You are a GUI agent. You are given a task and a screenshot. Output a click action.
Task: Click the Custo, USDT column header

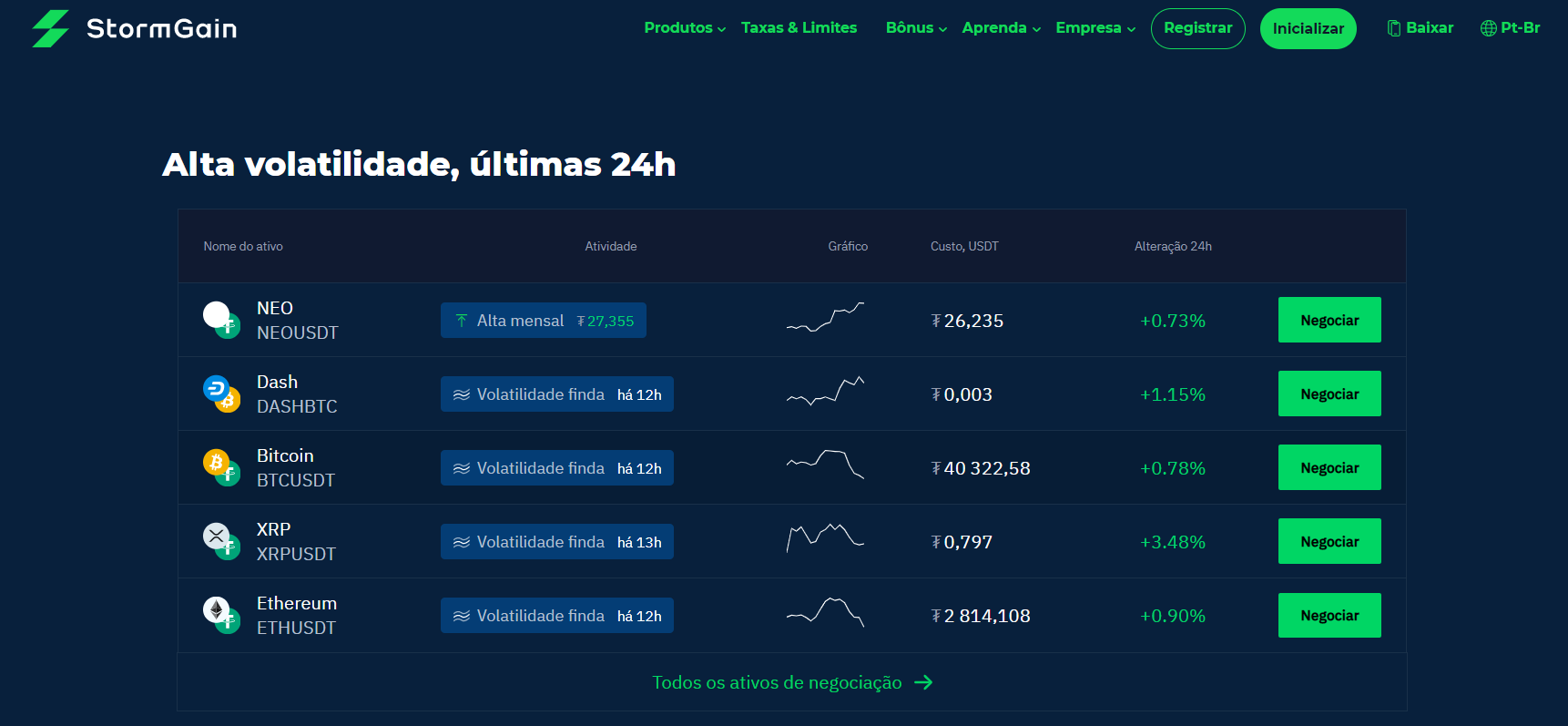pyautogui.click(x=964, y=247)
